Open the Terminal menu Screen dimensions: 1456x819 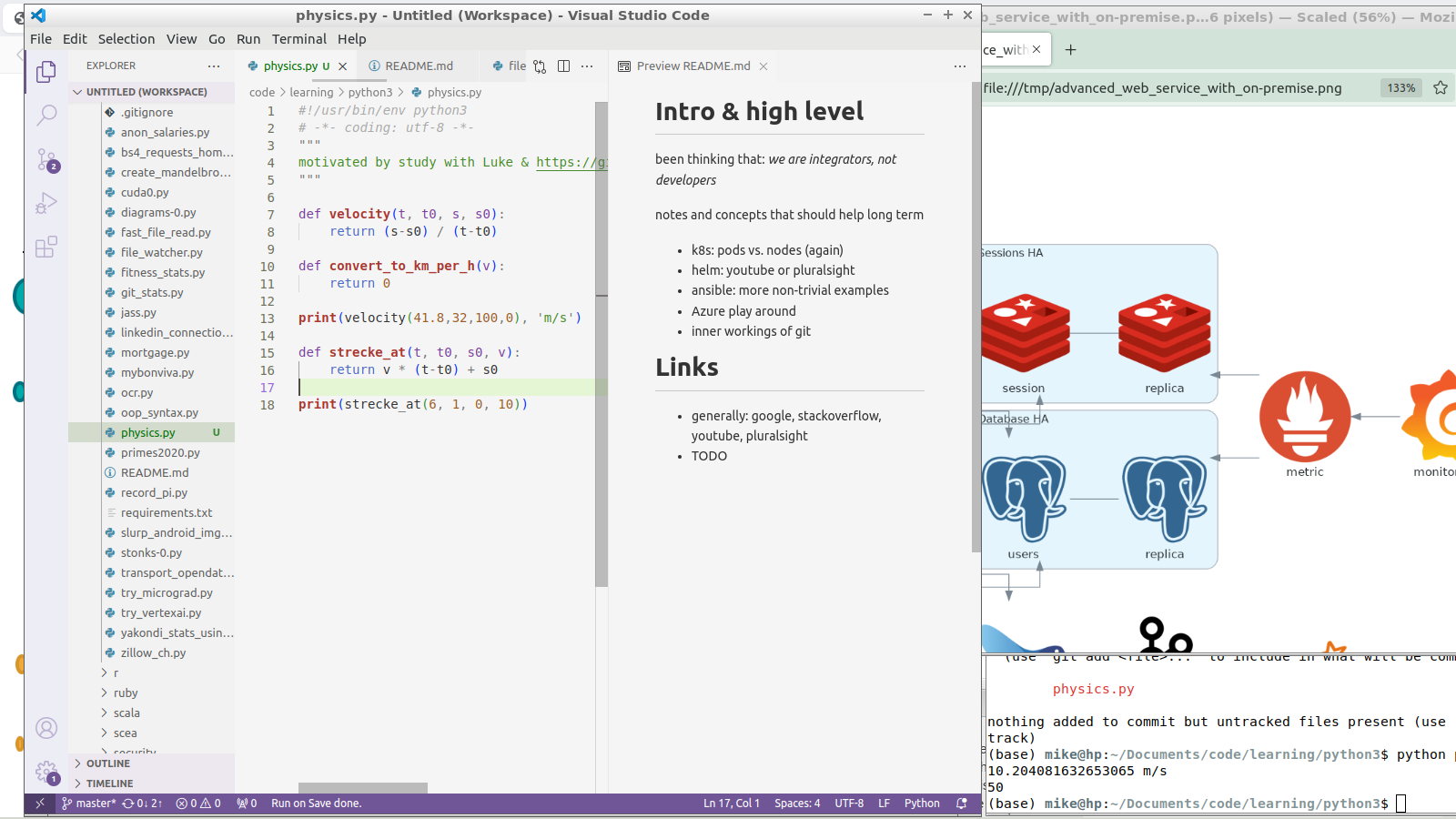pyautogui.click(x=298, y=39)
